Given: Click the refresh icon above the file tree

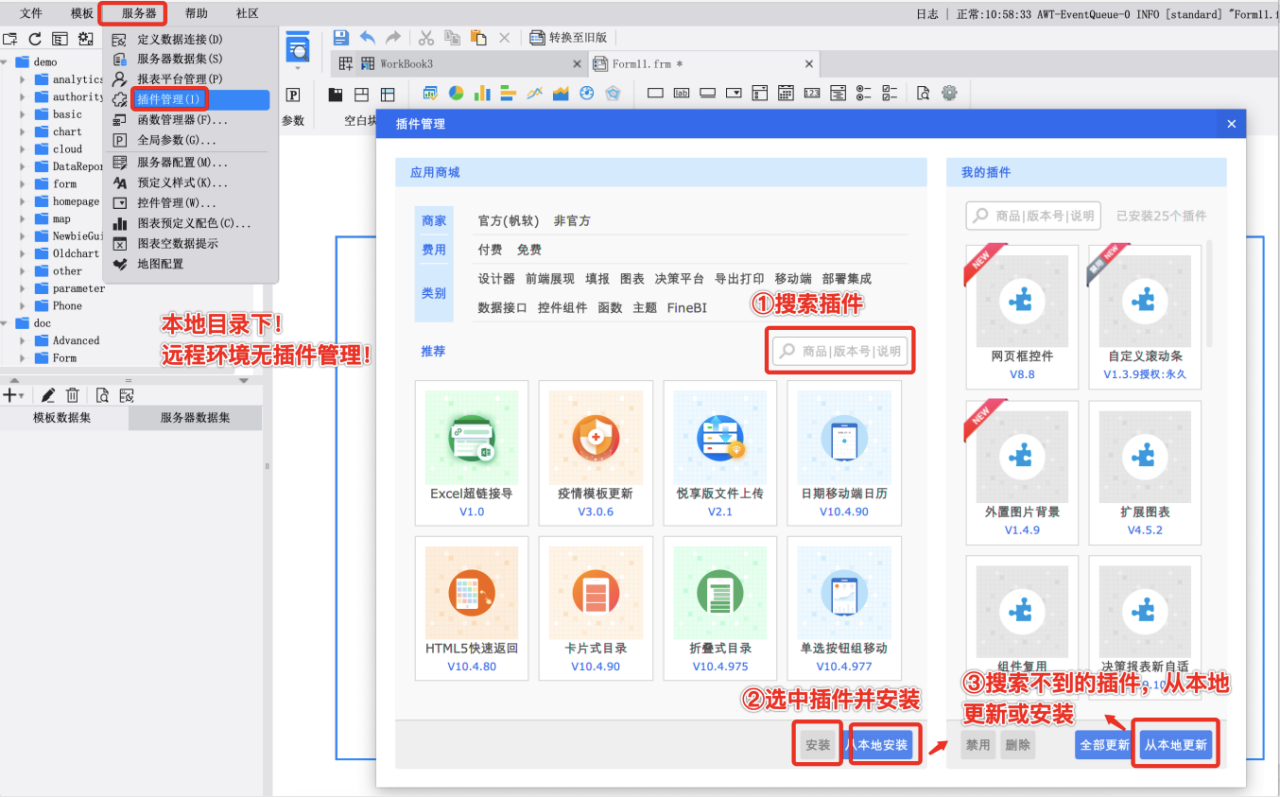Looking at the screenshot, I should 35,39.
